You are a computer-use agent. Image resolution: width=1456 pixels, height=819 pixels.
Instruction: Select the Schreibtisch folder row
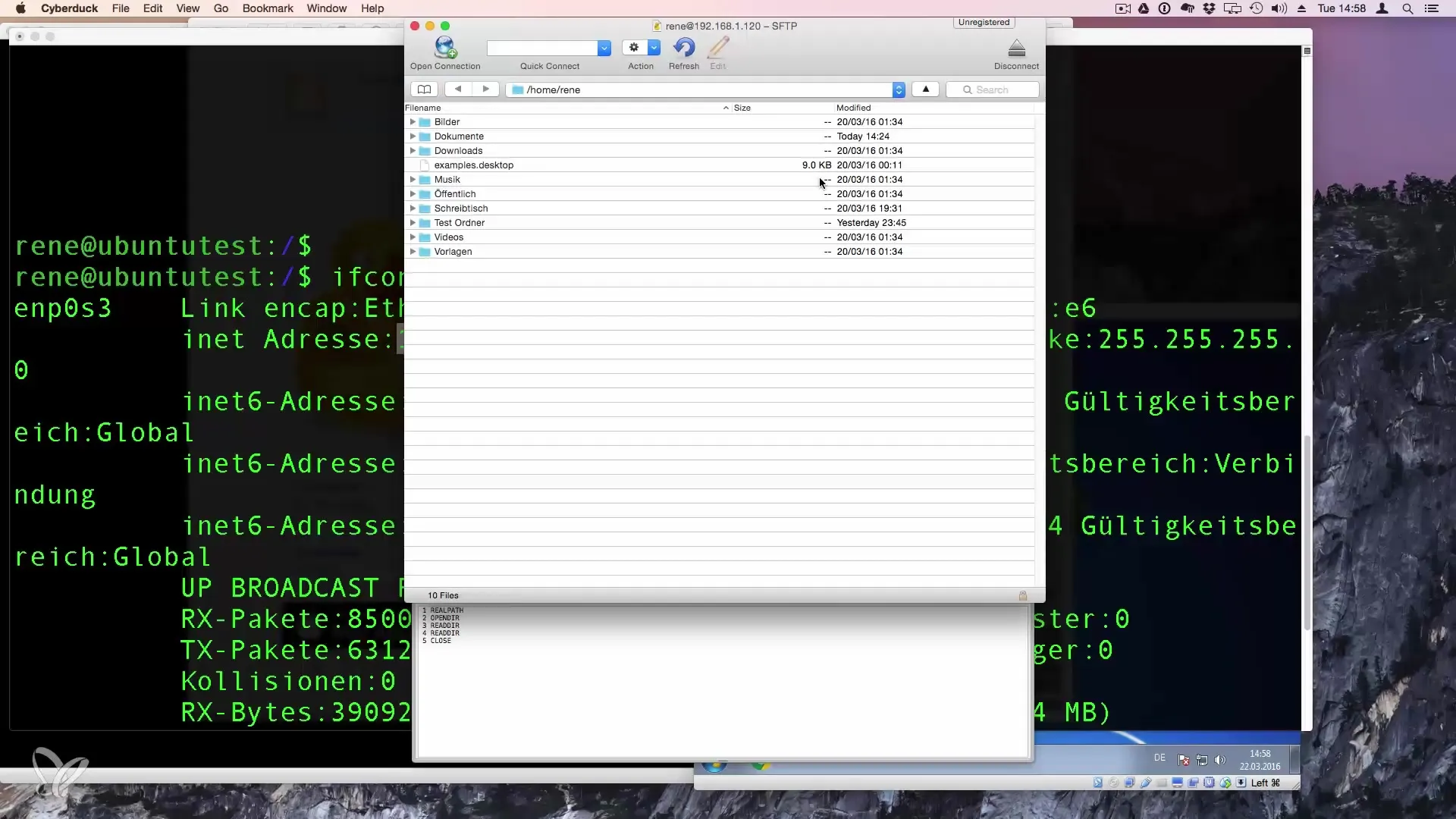click(x=720, y=209)
